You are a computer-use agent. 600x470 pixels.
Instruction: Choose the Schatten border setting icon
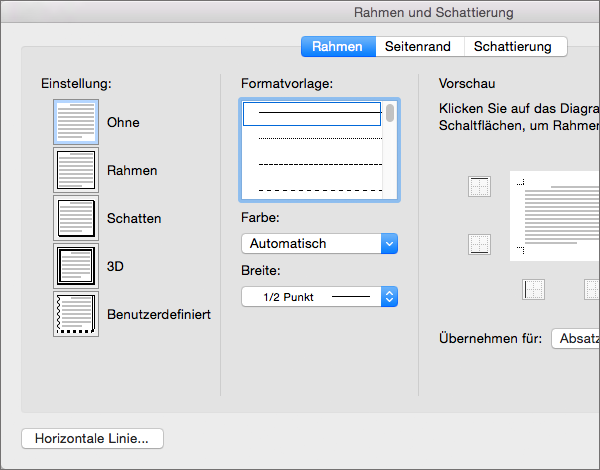(x=76, y=218)
